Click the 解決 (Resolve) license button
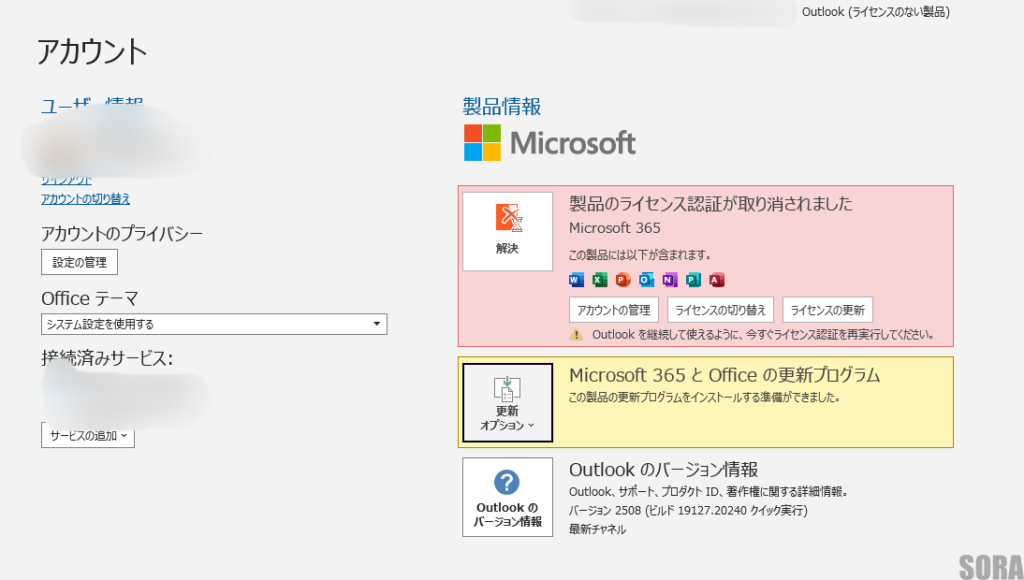The width and height of the screenshot is (1024, 580). (x=507, y=231)
